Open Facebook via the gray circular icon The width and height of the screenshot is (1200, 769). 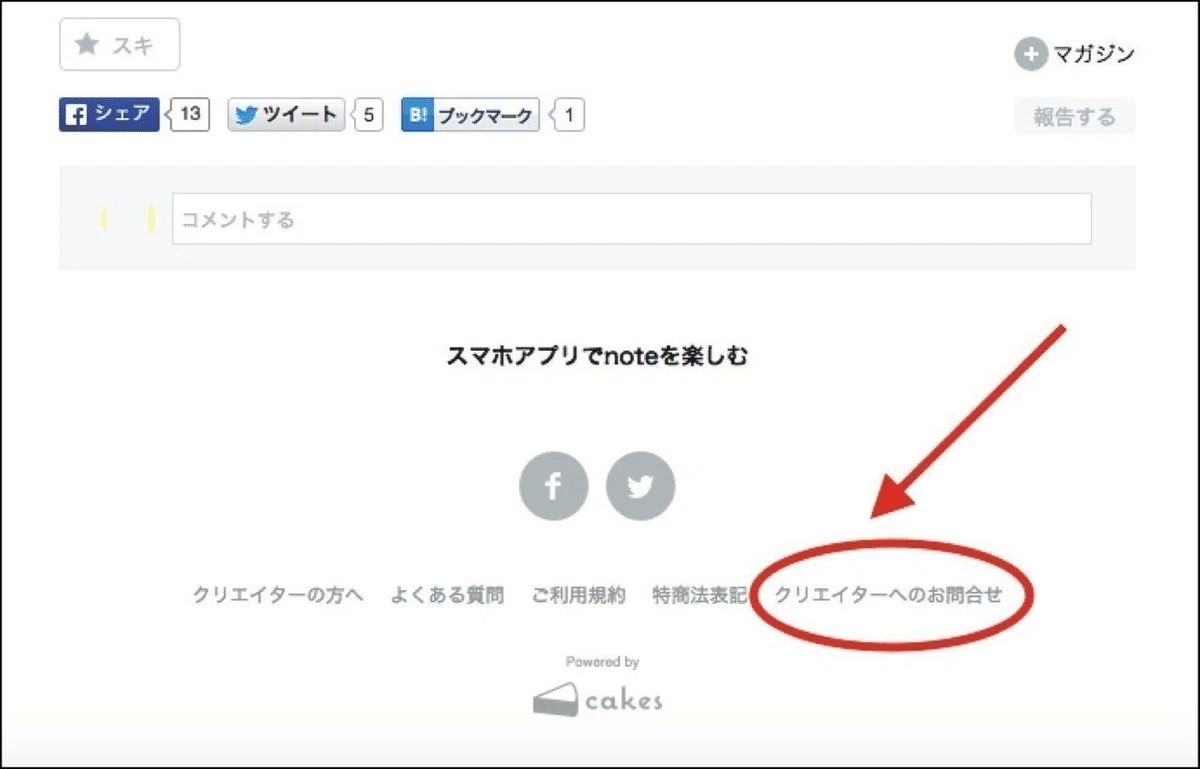click(553, 485)
